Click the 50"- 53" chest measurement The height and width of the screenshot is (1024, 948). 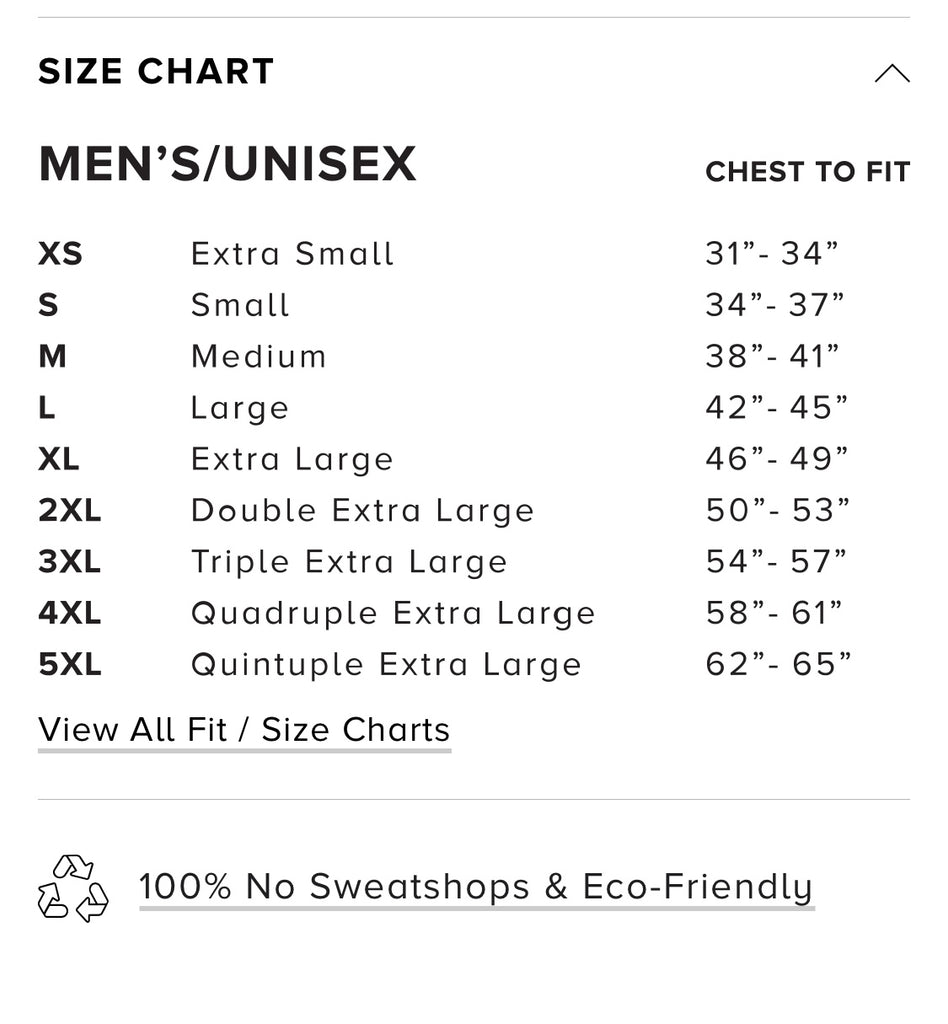coord(778,511)
